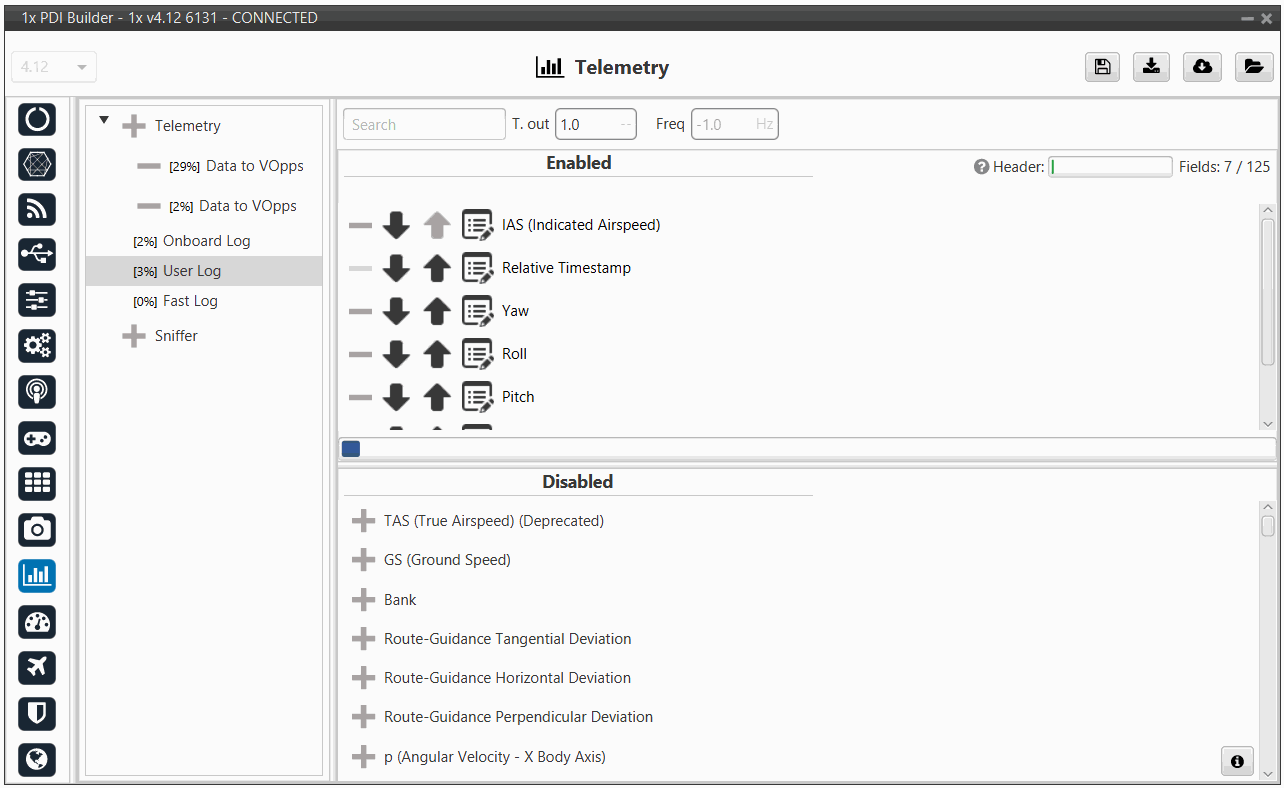Click the save icon in top toolbar
The image size is (1284, 788).
tap(1102, 67)
